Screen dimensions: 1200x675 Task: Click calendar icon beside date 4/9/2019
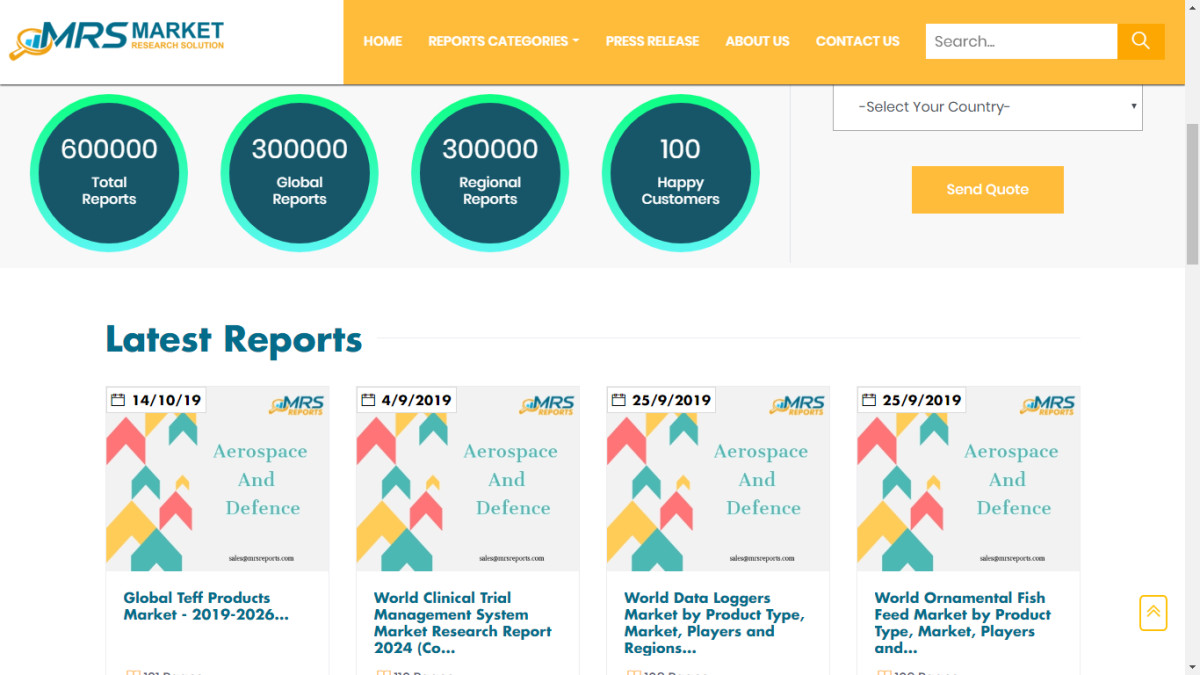pos(368,400)
